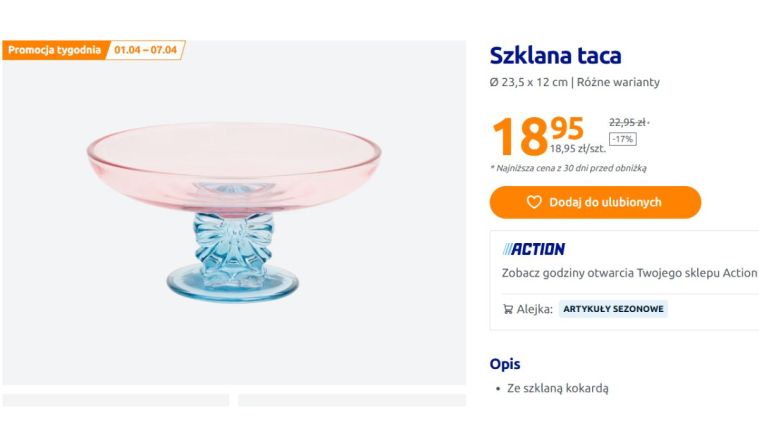Select the 01.04 – 07.04 promotion date label
Screen dimensions: 759x443
pos(146,50)
